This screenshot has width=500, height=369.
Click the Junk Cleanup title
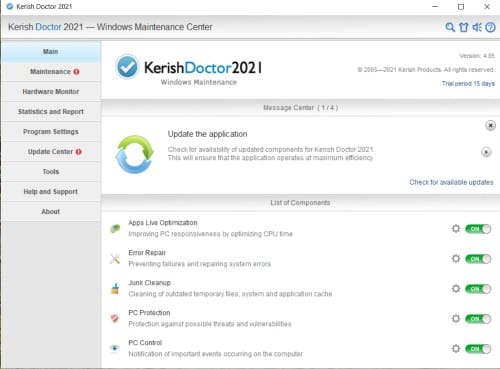coord(149,283)
